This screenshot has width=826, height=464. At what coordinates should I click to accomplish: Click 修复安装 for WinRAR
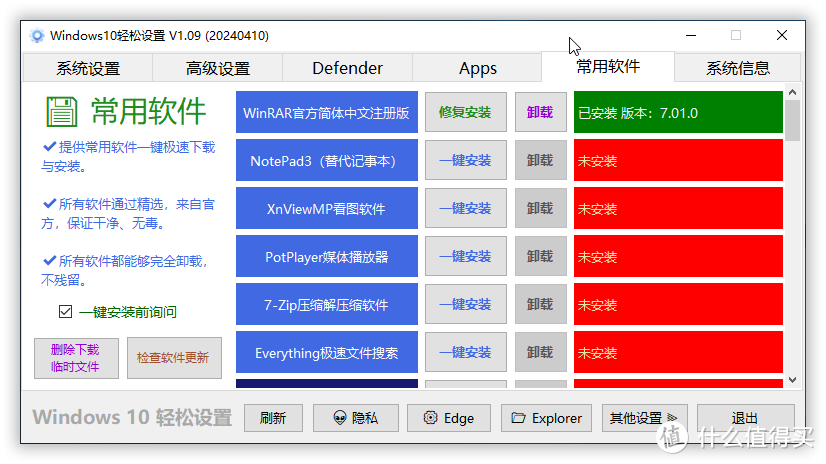465,112
